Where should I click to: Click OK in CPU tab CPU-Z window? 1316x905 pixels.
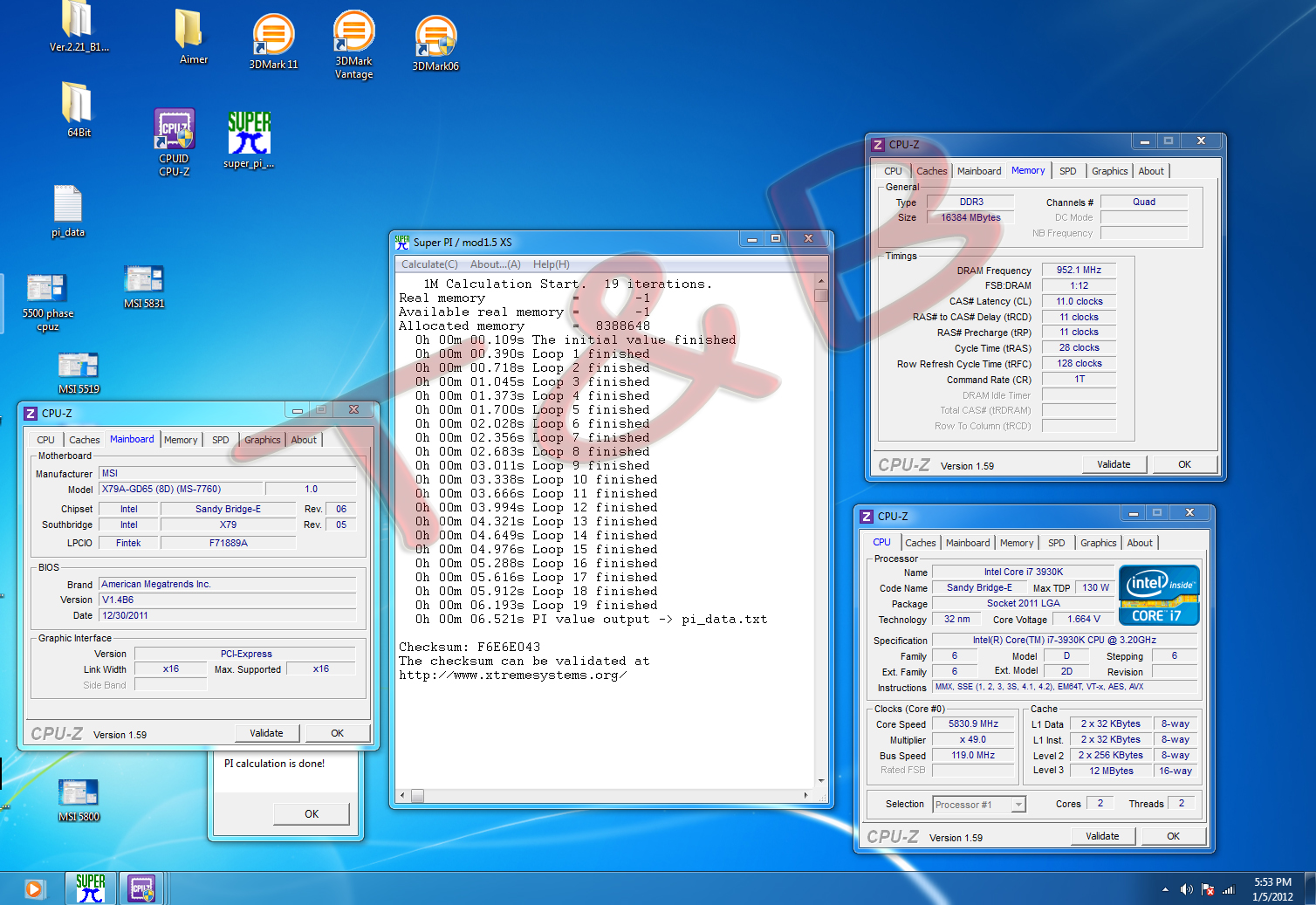(1173, 836)
